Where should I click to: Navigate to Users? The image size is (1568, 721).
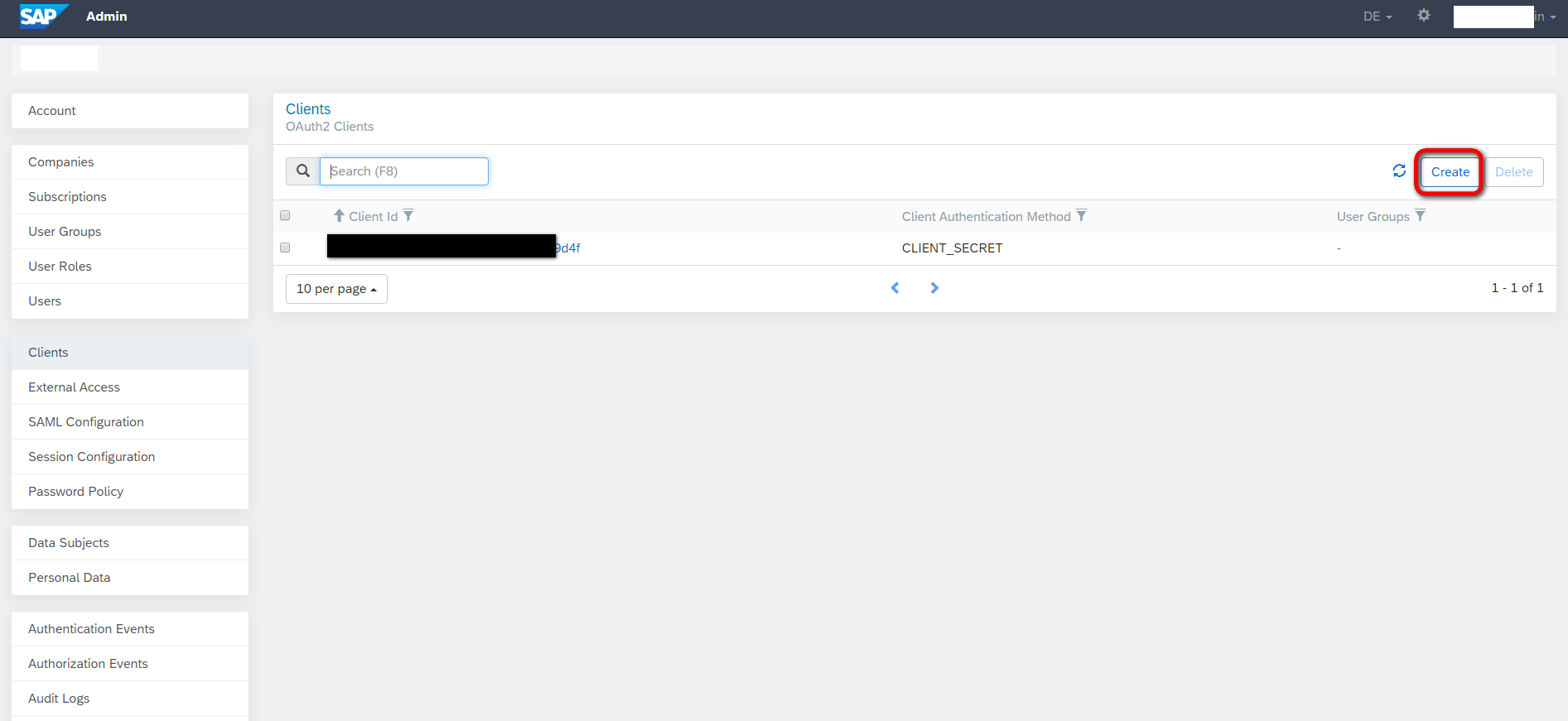coord(130,301)
